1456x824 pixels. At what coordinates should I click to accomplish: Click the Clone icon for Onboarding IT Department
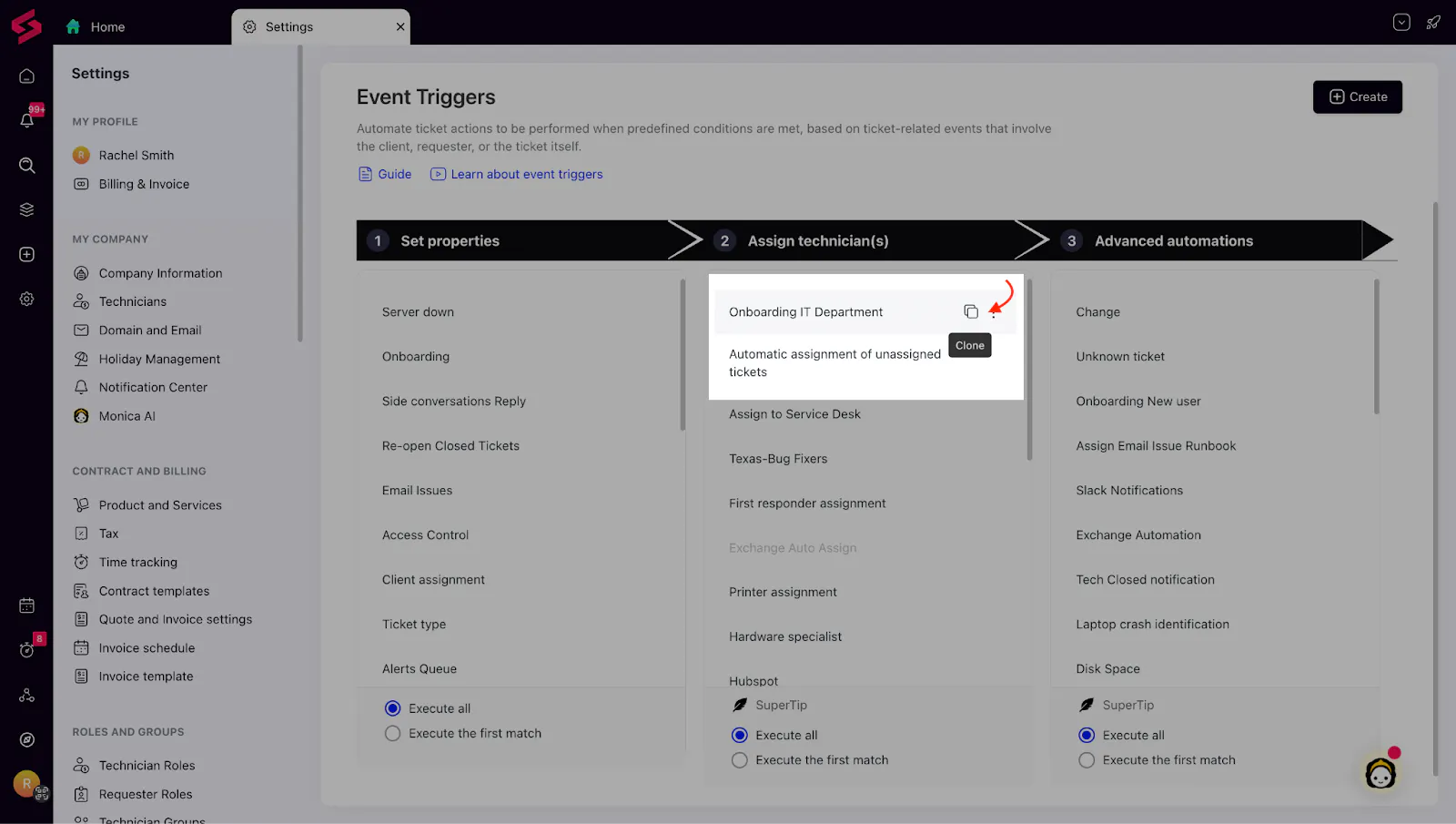[971, 312]
